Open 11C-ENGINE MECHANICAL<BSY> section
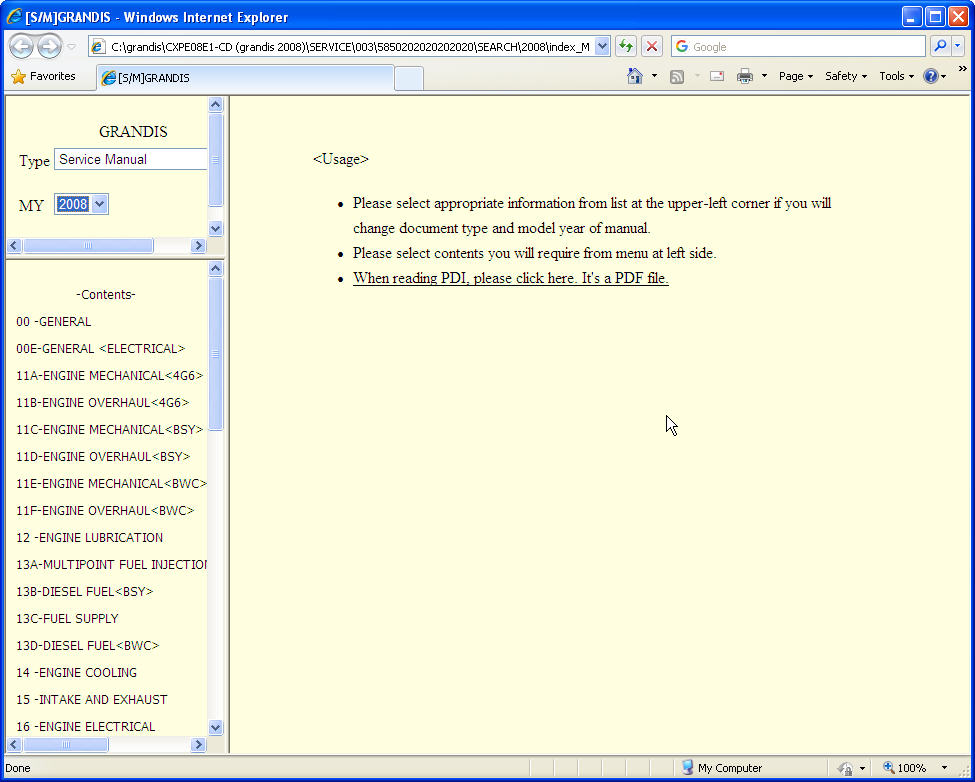The image size is (975, 782). pyautogui.click(x=109, y=430)
